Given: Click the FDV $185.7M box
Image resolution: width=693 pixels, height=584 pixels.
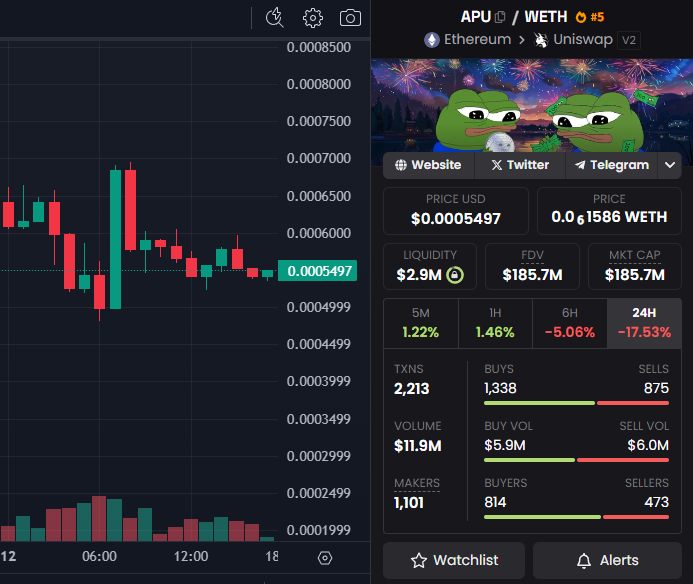Looking at the screenshot, I should [532, 267].
